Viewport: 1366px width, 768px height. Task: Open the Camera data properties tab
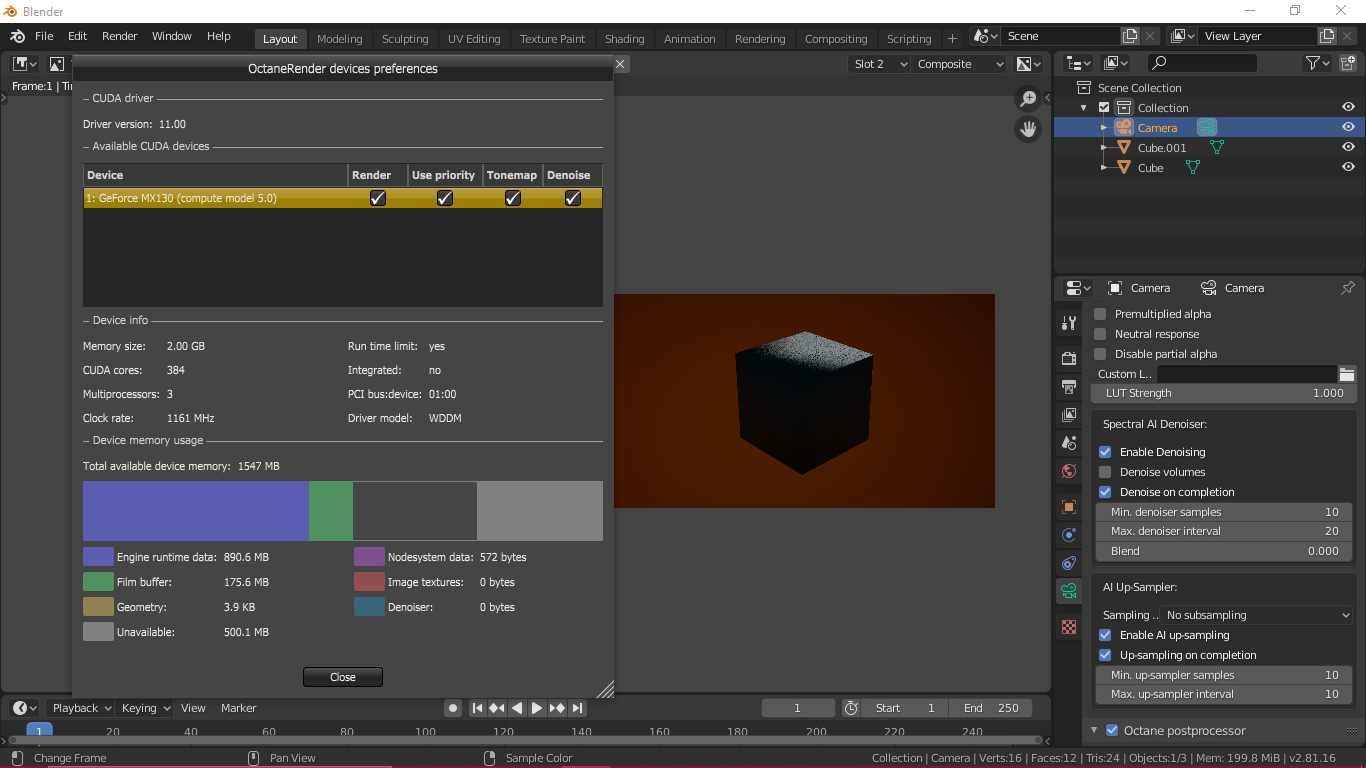[1069, 591]
